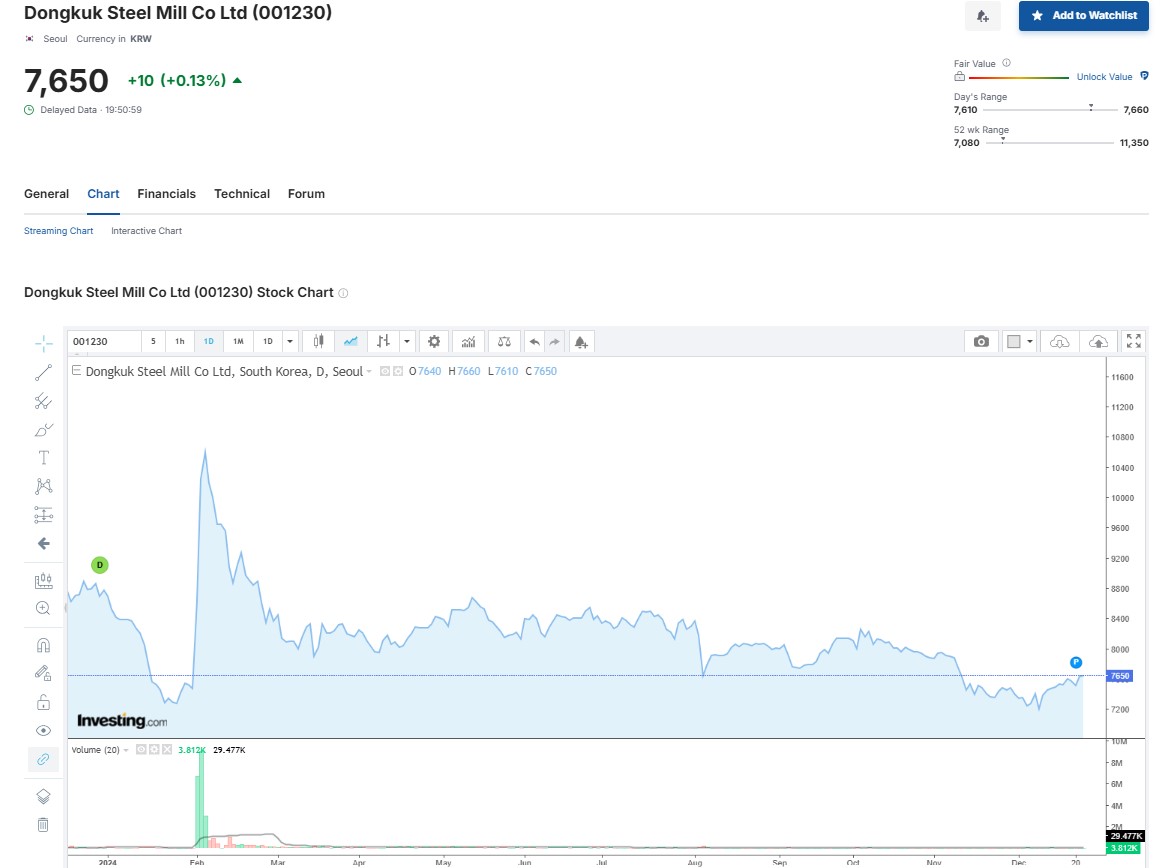This screenshot has width=1162, height=868.
Task: Open the General tab
Action: click(x=47, y=194)
